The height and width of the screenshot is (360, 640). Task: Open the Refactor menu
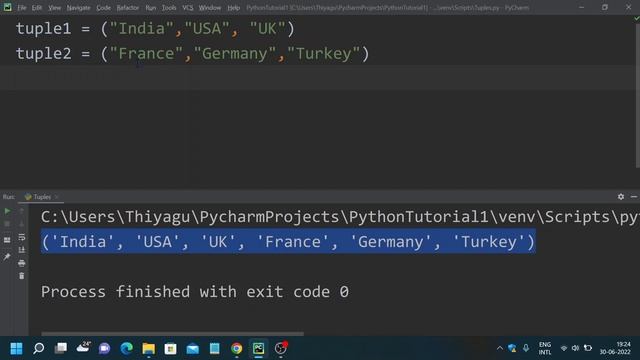pyautogui.click(x=128, y=8)
